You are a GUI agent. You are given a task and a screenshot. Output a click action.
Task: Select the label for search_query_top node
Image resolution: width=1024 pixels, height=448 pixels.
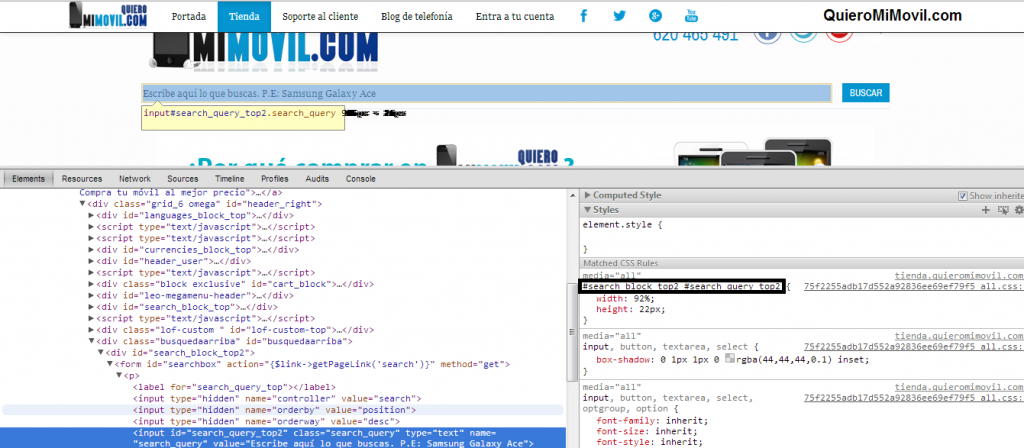point(234,387)
